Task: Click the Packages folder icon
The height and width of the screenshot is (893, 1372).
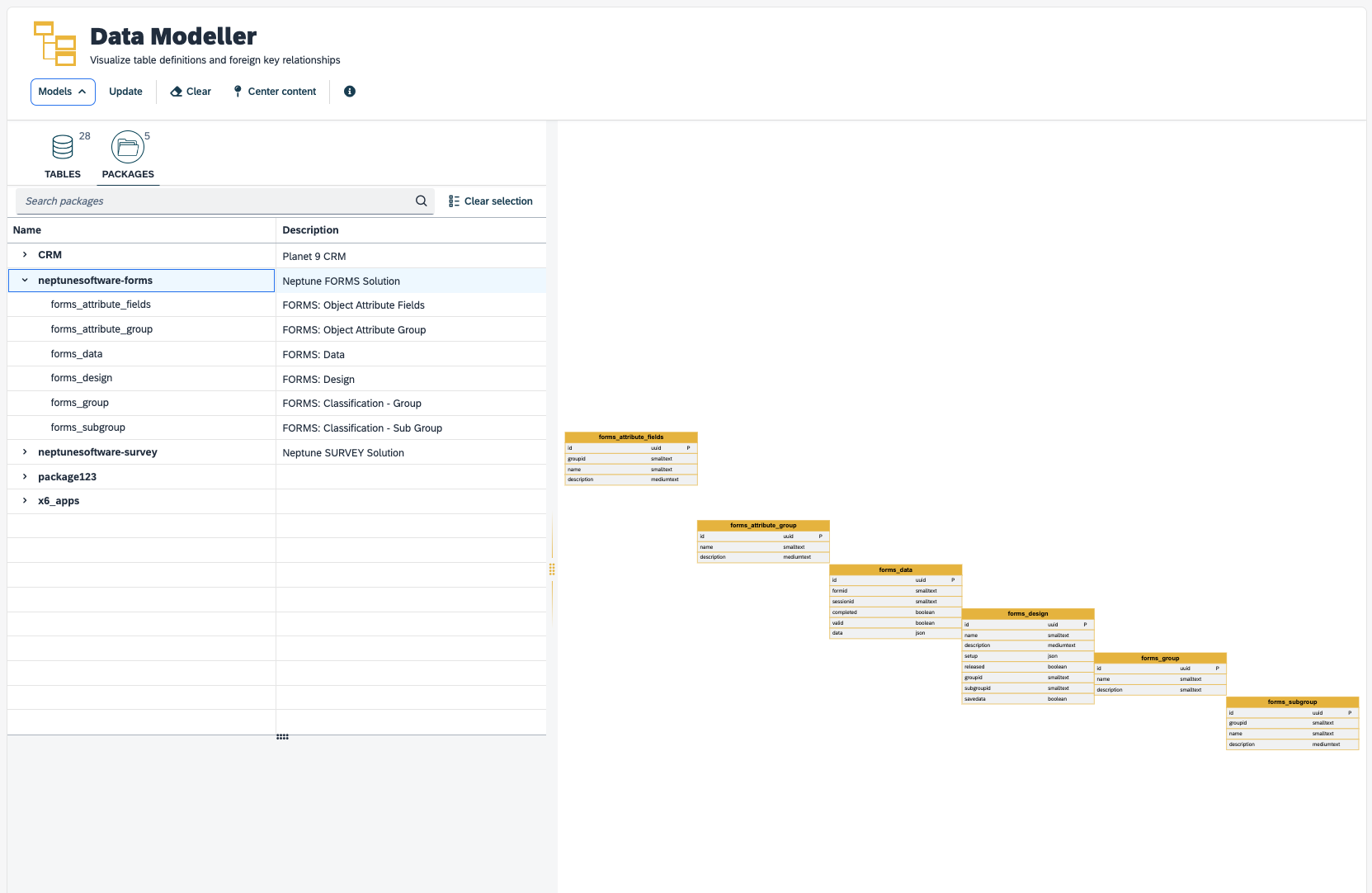Action: 128,147
